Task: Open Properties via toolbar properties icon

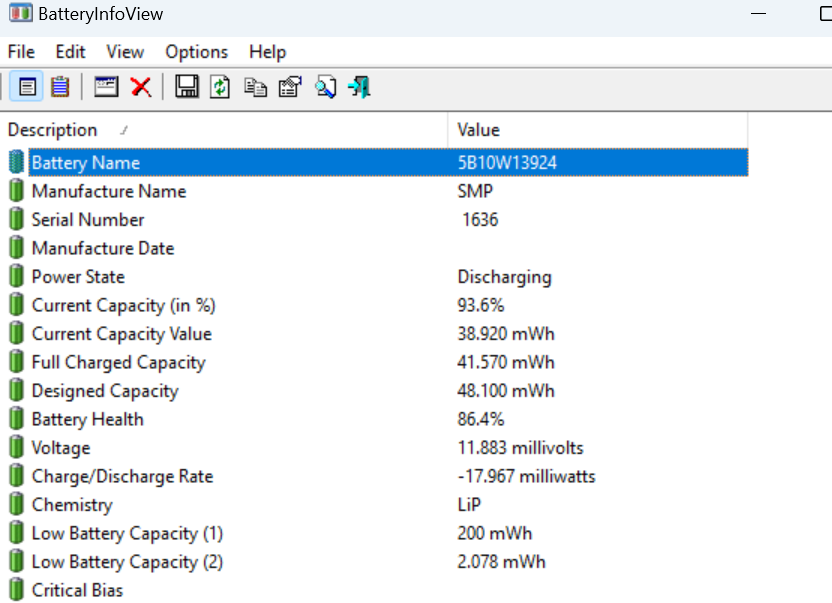Action: (290, 87)
